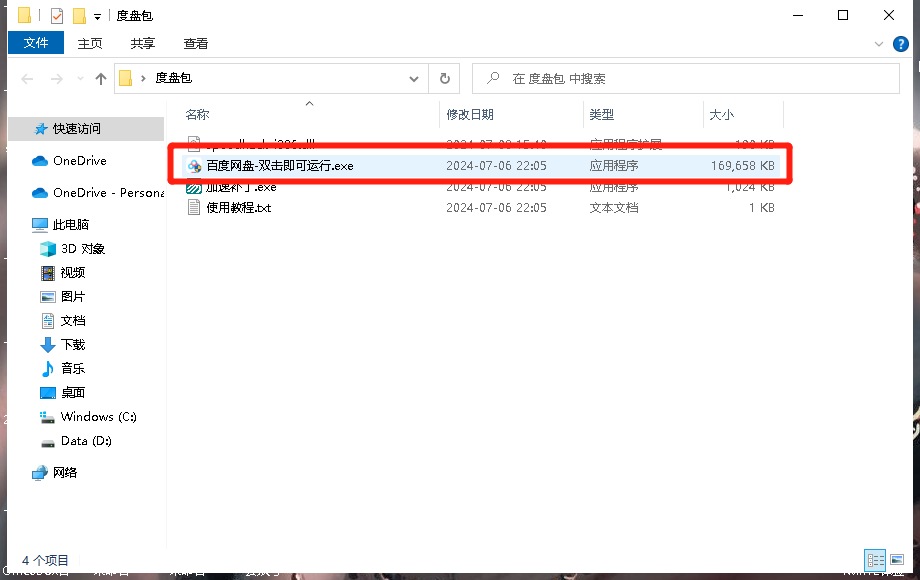Image resolution: width=920 pixels, height=580 pixels.
Task: Expand the address bar breadcrumb chevron
Action: tap(143, 78)
